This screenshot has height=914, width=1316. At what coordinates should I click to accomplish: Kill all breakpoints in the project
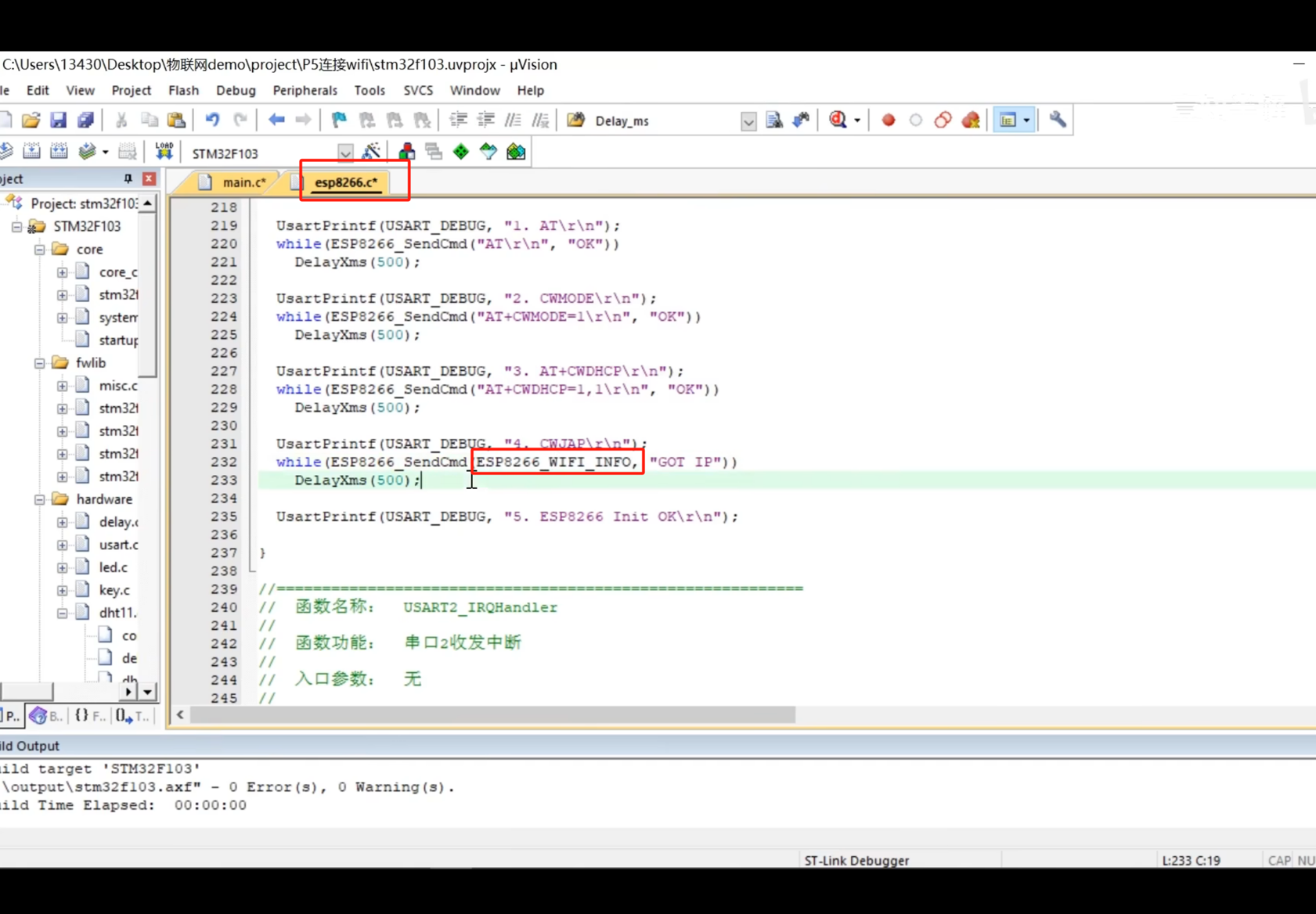coord(971,120)
